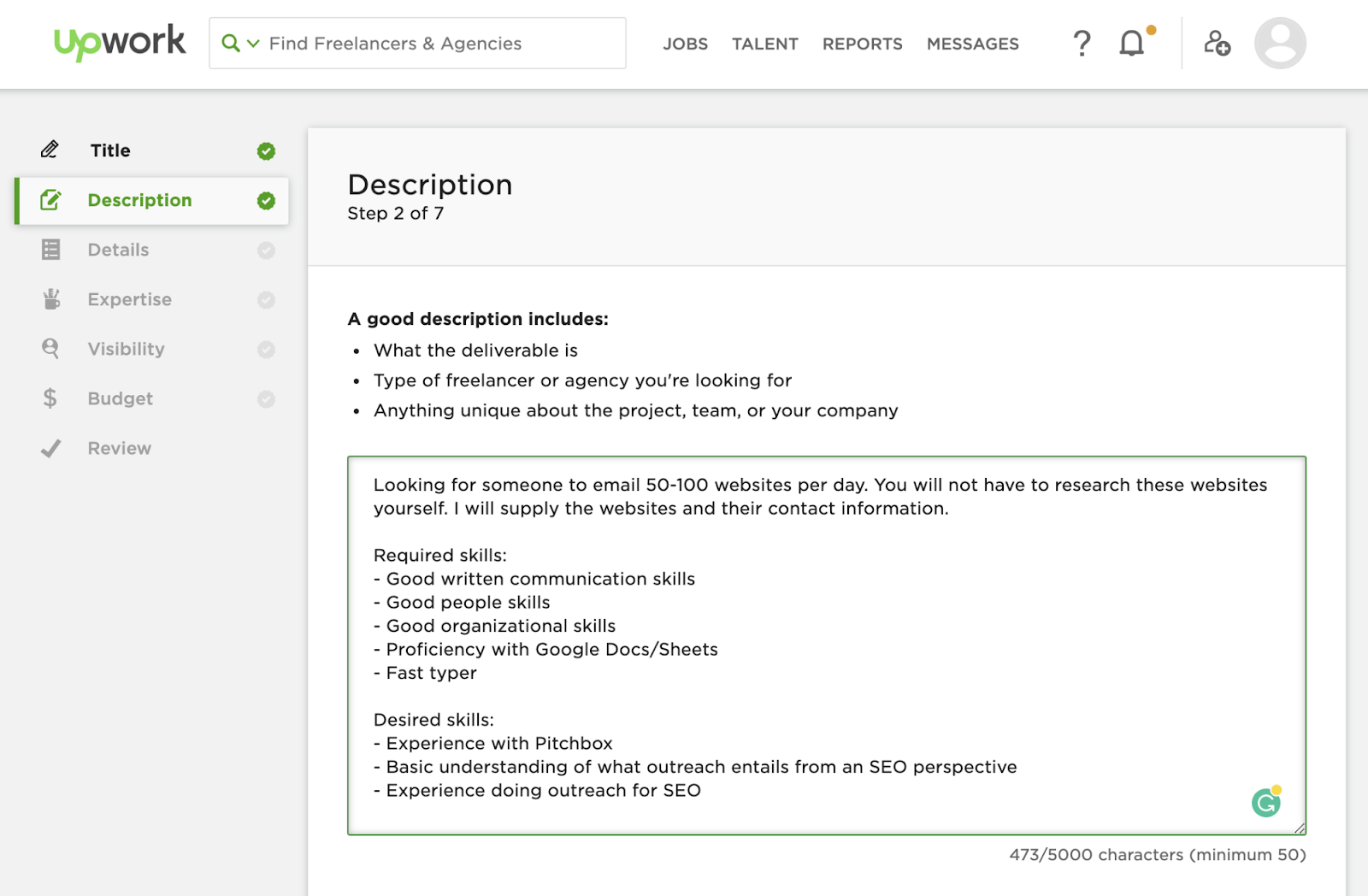This screenshot has height=896, width=1368.
Task: Select the Expertise step in sidebar
Action: point(129,300)
